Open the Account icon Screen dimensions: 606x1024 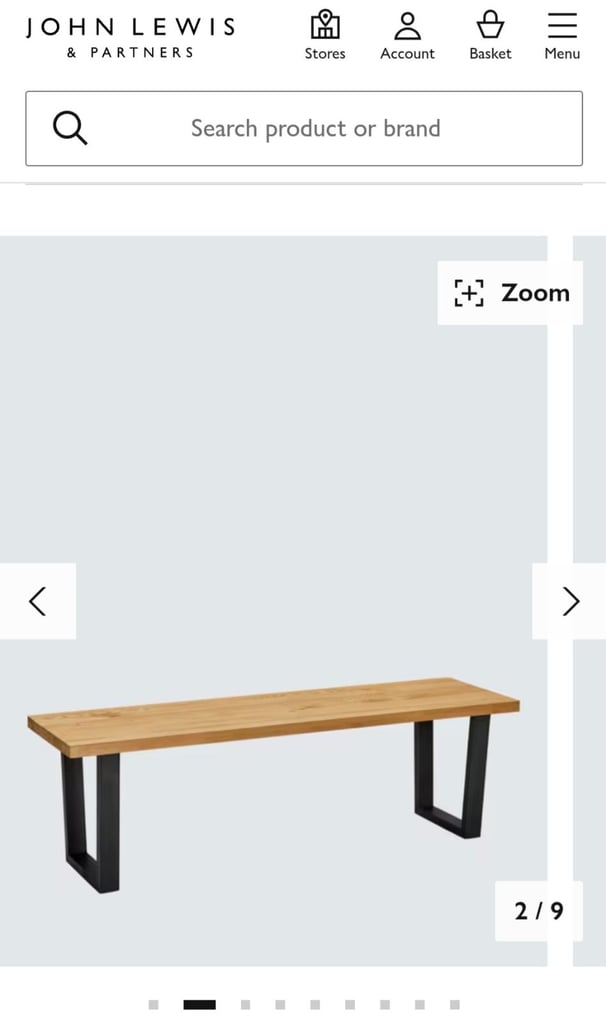click(x=407, y=36)
